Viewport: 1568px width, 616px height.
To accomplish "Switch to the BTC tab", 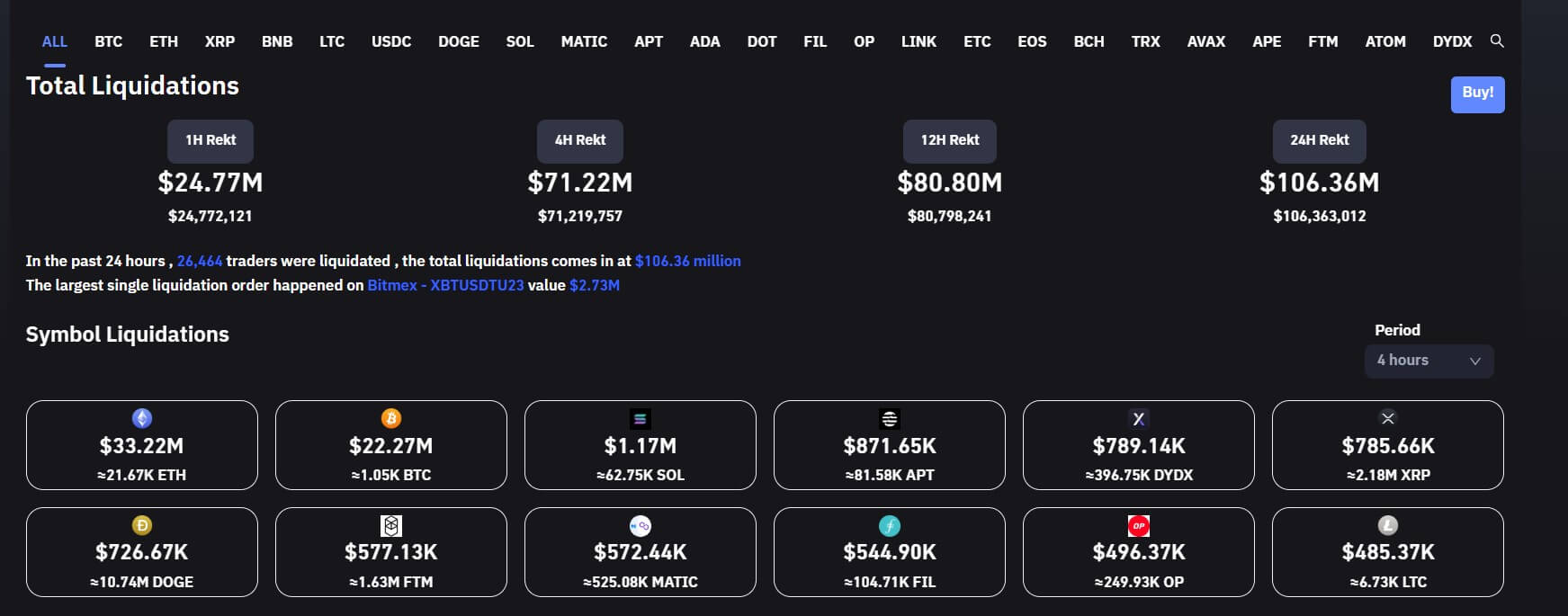I will [108, 41].
